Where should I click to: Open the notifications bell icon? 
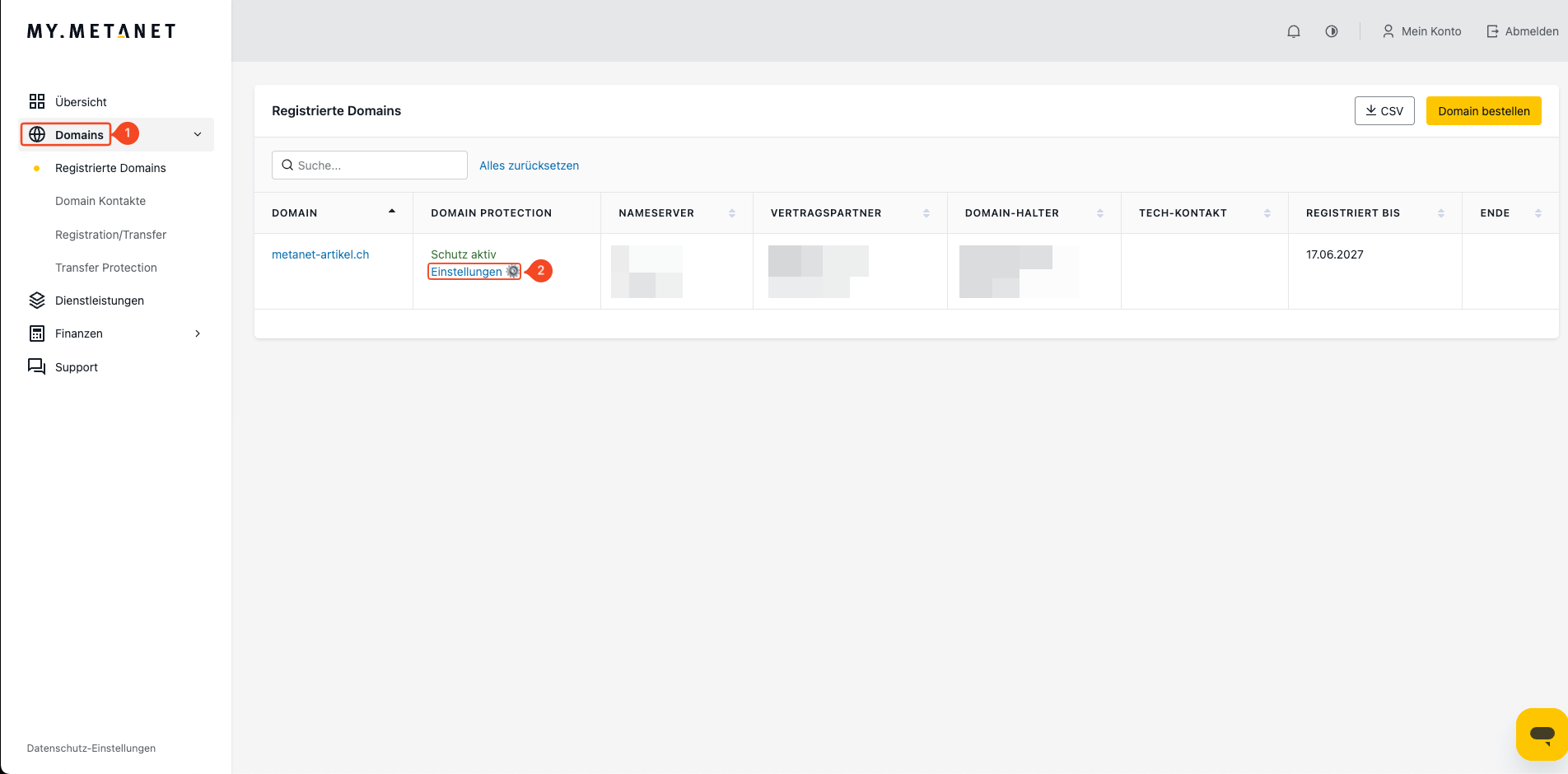click(x=1294, y=31)
